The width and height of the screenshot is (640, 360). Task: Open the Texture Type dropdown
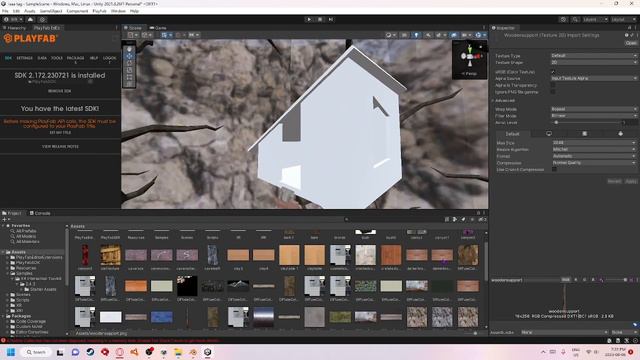[x=594, y=56]
